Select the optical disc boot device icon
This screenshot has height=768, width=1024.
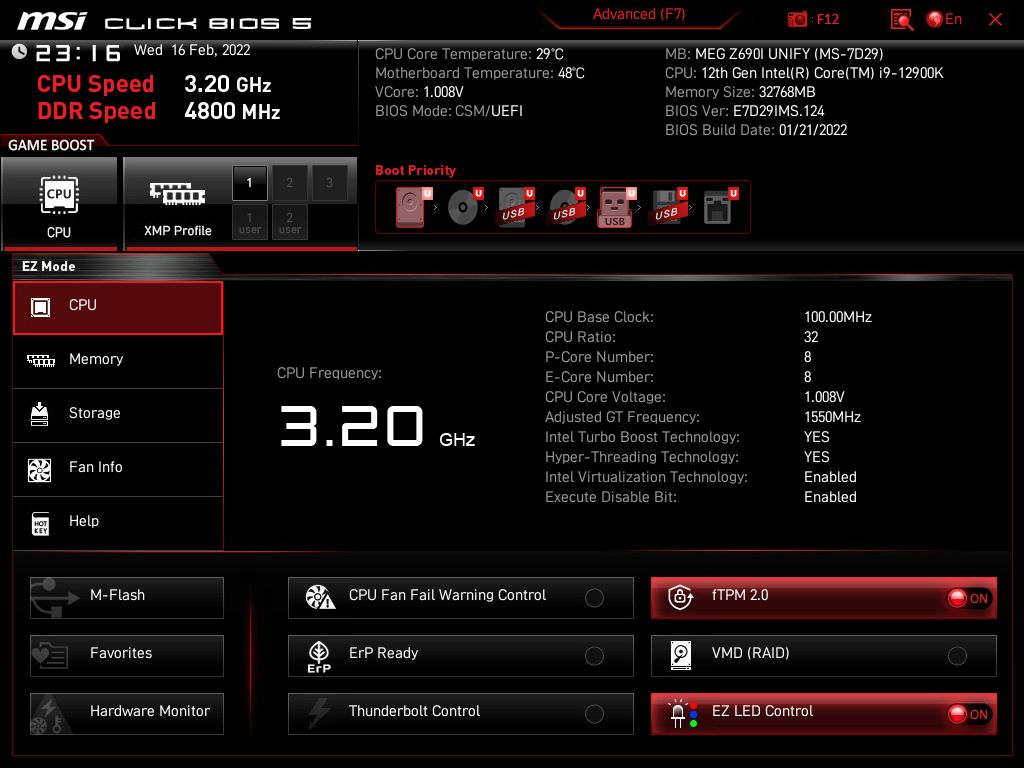point(464,207)
